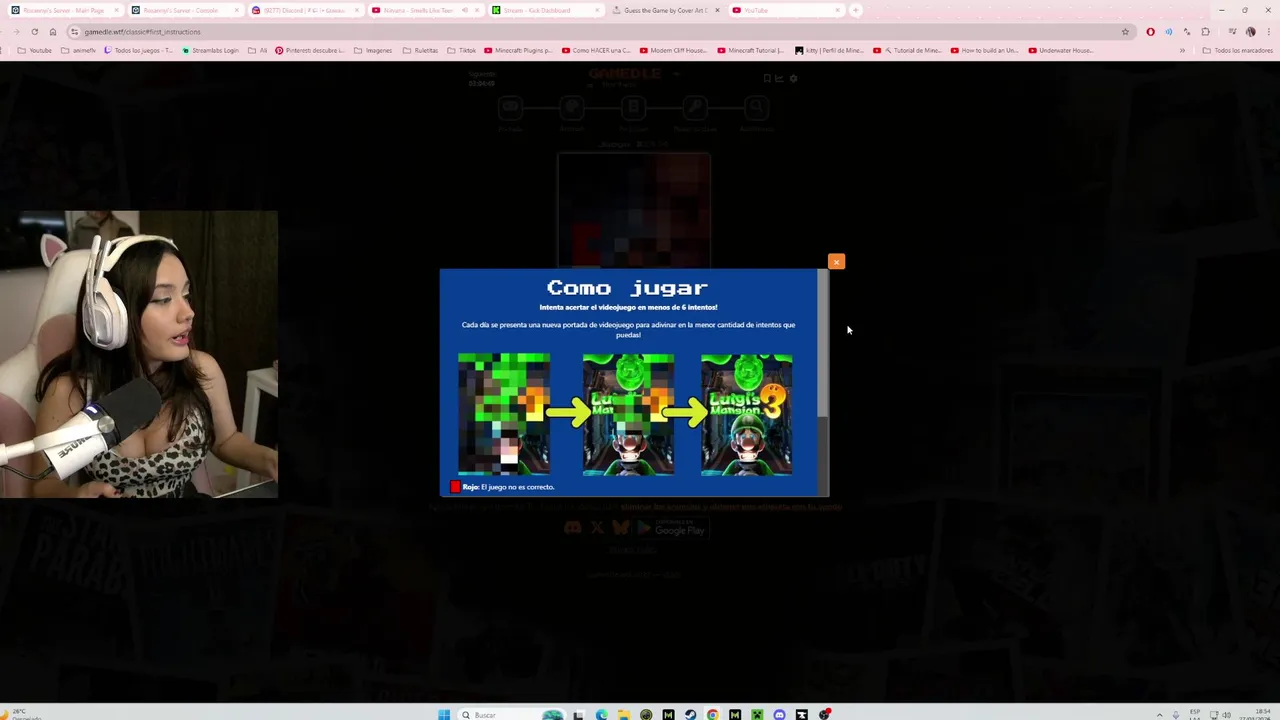The height and width of the screenshot is (720, 1280).
Task: Open Discord from the taskbar
Action: pos(779,714)
